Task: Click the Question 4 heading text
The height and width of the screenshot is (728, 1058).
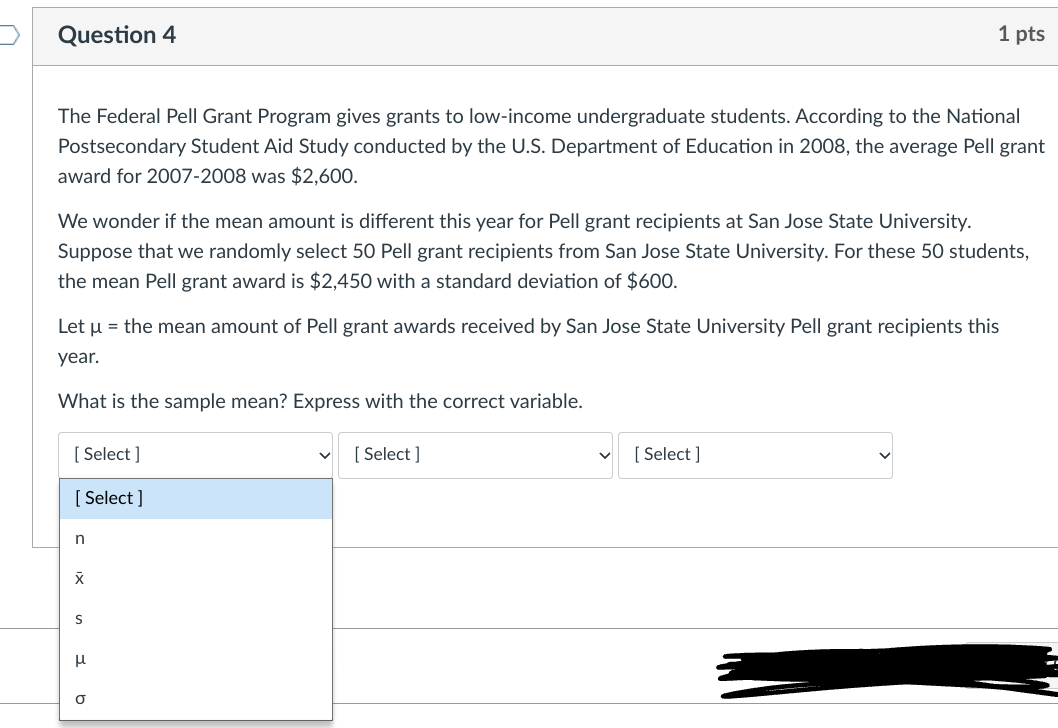Action: click(116, 34)
